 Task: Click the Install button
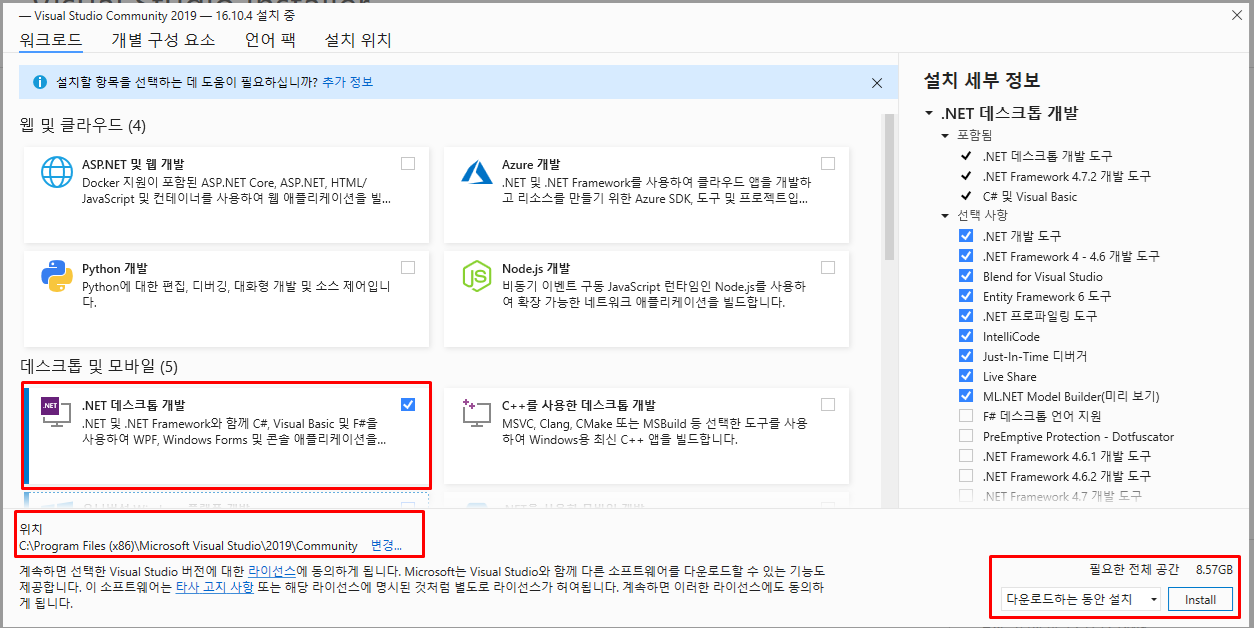click(1200, 599)
